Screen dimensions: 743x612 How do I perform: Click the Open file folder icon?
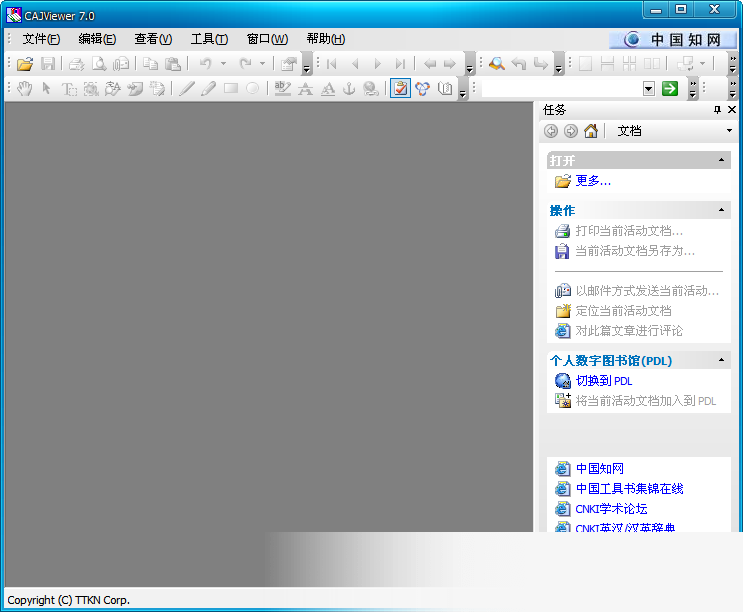pos(25,63)
